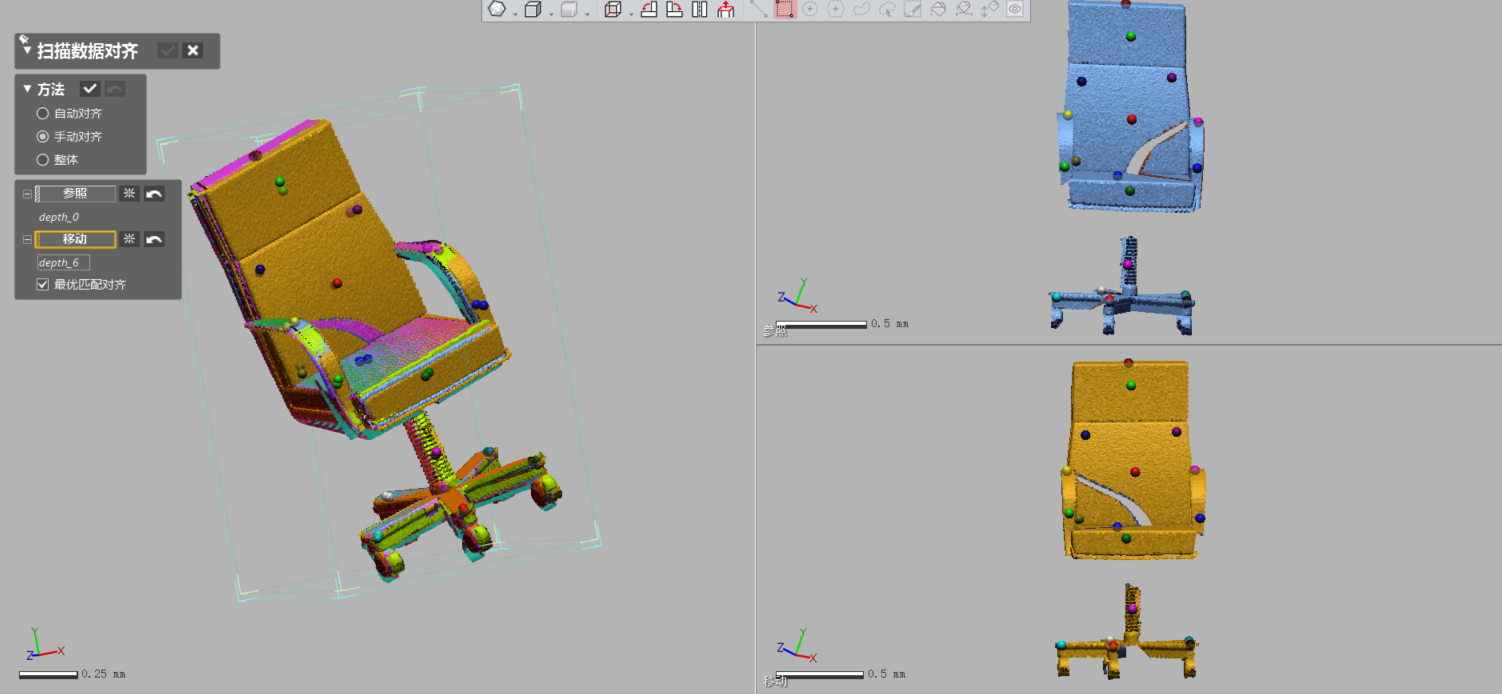Screen dimensions: 1502x694
Task: Select the rectangle selection tool
Action: [785, 10]
